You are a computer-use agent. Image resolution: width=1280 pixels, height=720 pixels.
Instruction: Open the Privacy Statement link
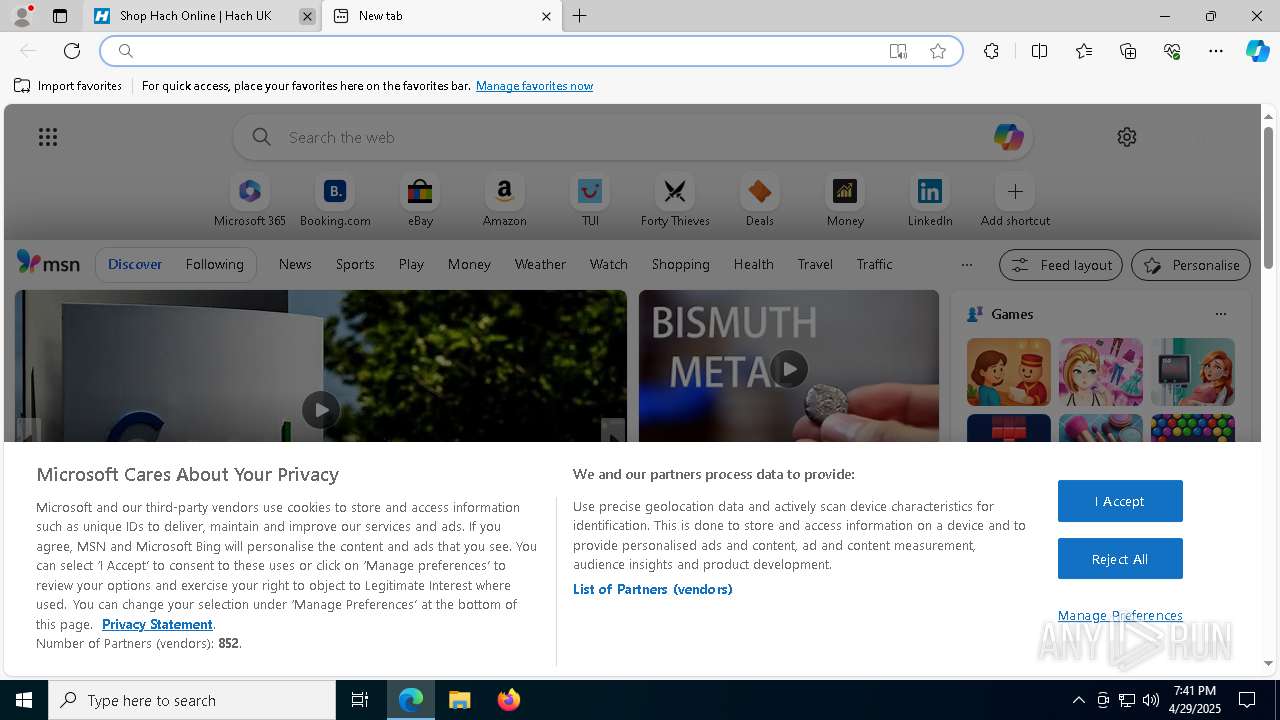click(157, 624)
